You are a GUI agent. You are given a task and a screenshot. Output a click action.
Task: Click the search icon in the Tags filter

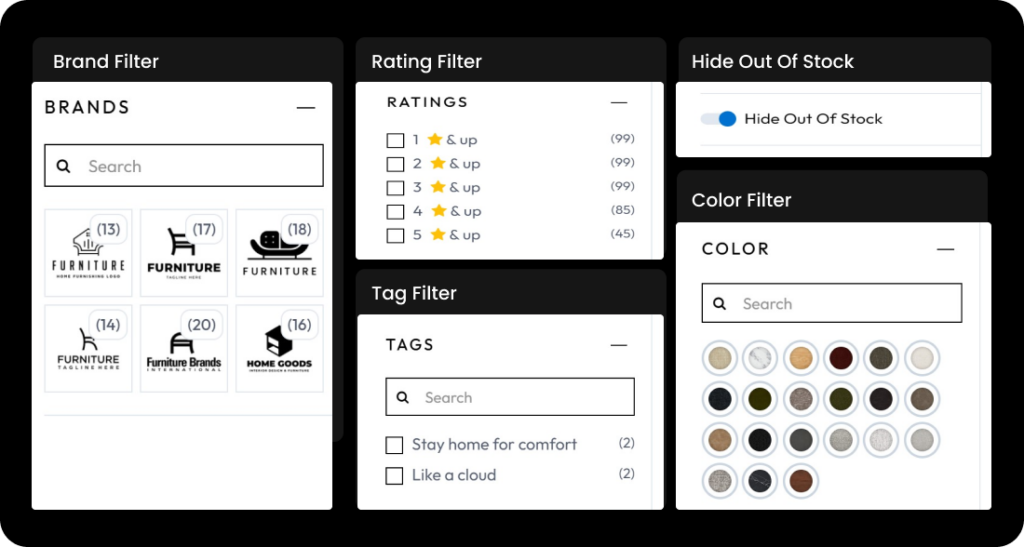[403, 397]
